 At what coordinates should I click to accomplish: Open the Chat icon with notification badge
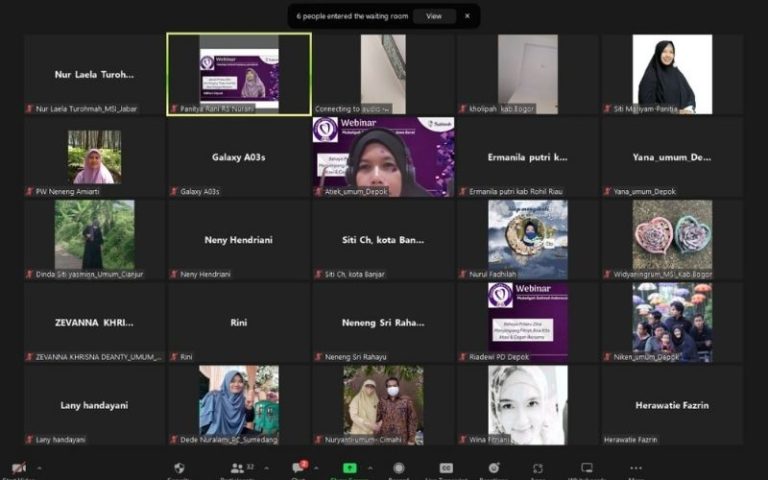pyautogui.click(x=298, y=468)
